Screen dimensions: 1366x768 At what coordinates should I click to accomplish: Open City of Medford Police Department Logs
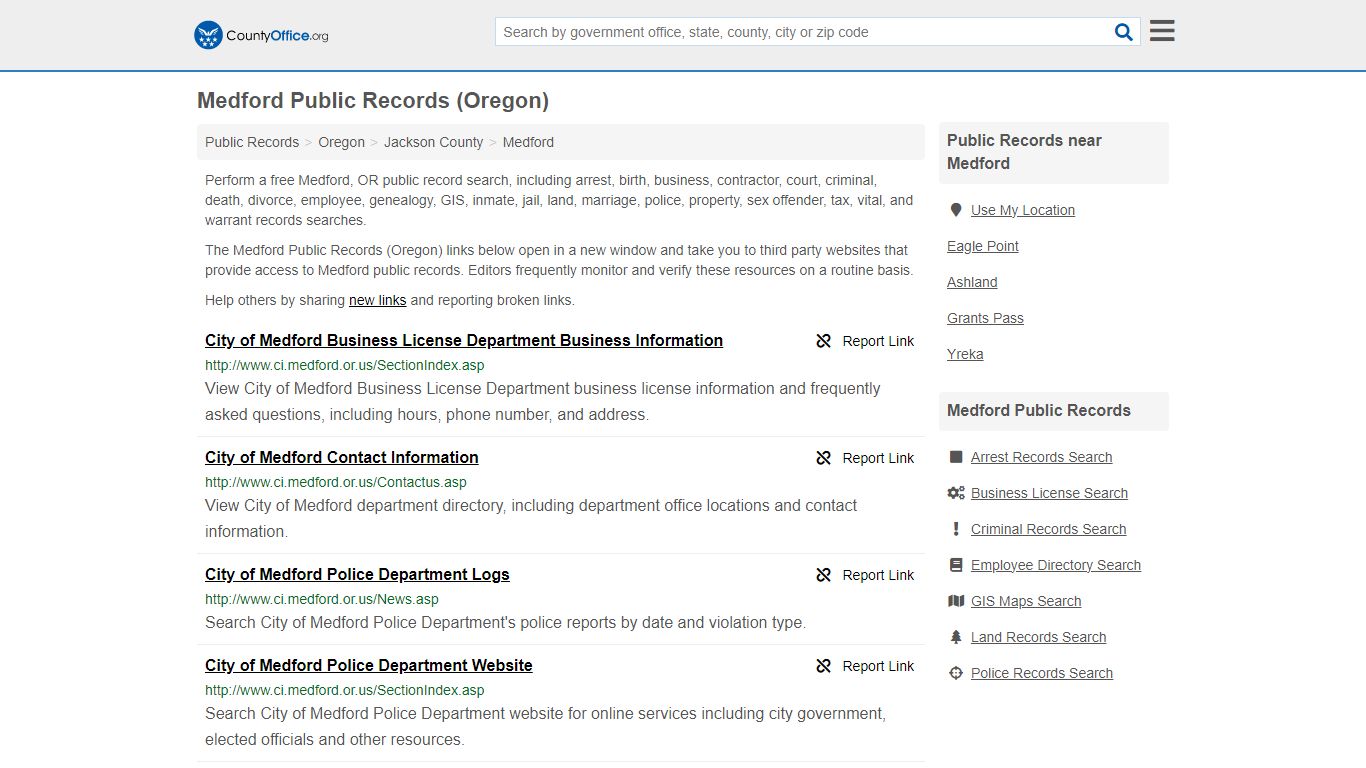[x=357, y=574]
